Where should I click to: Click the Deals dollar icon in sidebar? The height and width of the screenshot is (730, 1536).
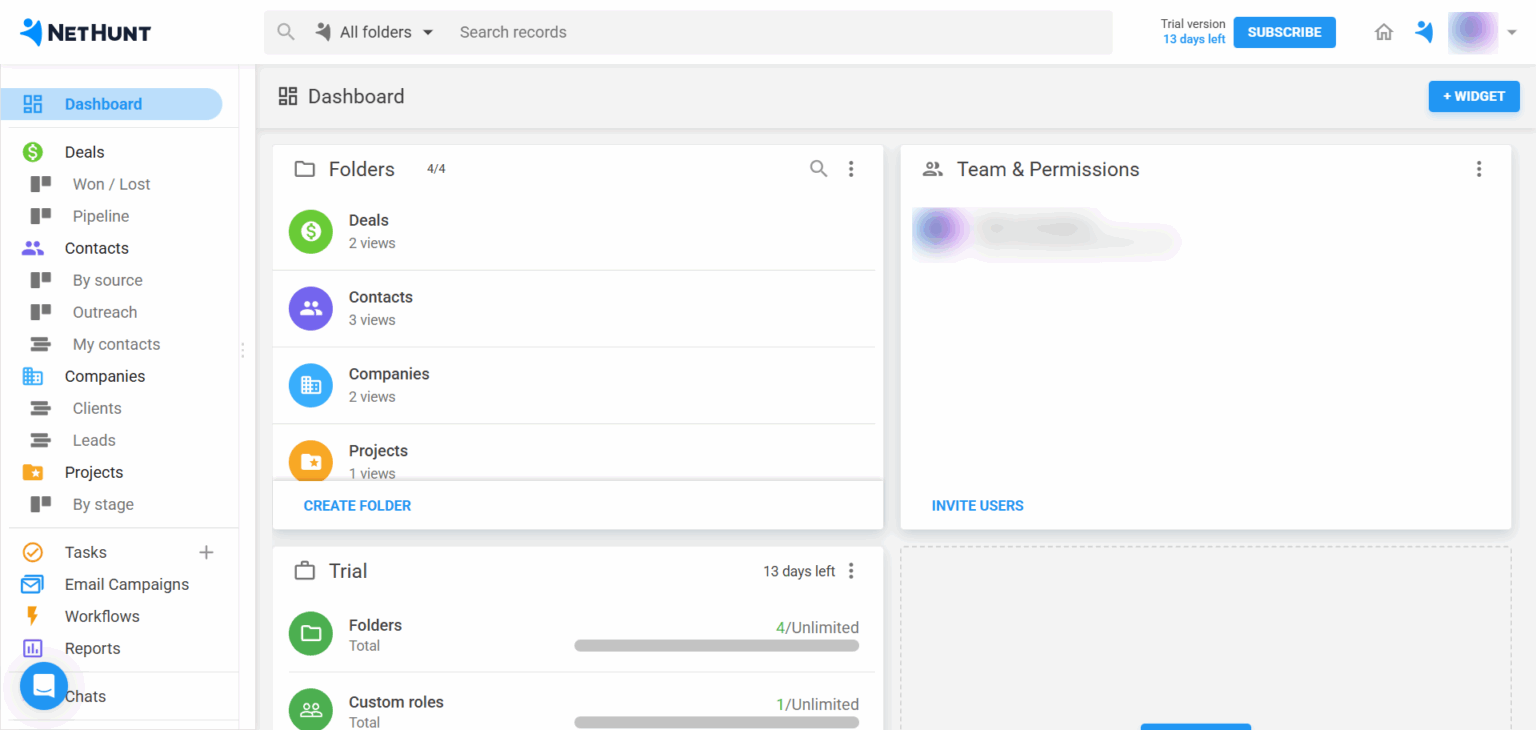pyautogui.click(x=33, y=152)
